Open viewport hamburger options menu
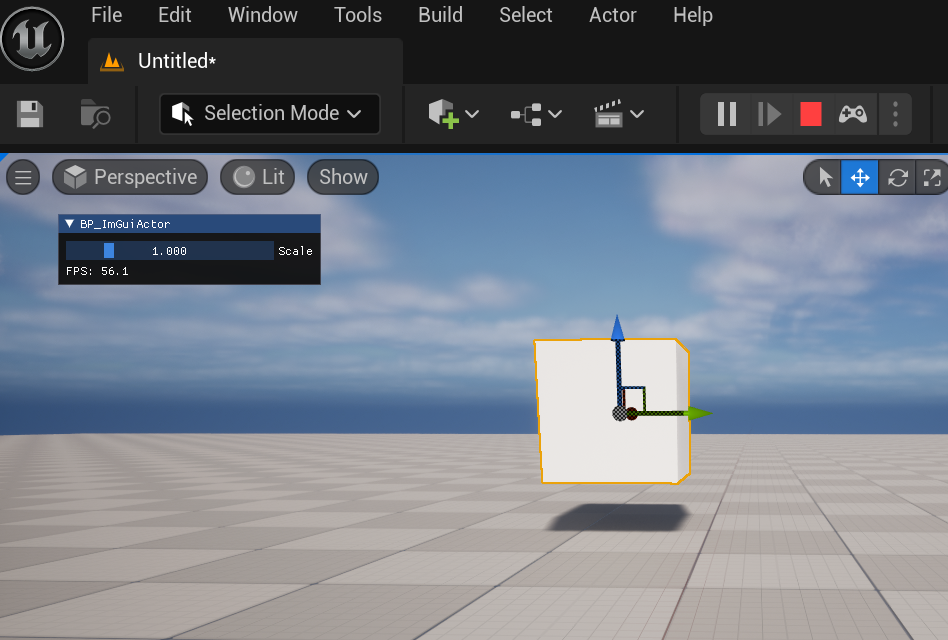The height and width of the screenshot is (640, 948). coord(23,178)
